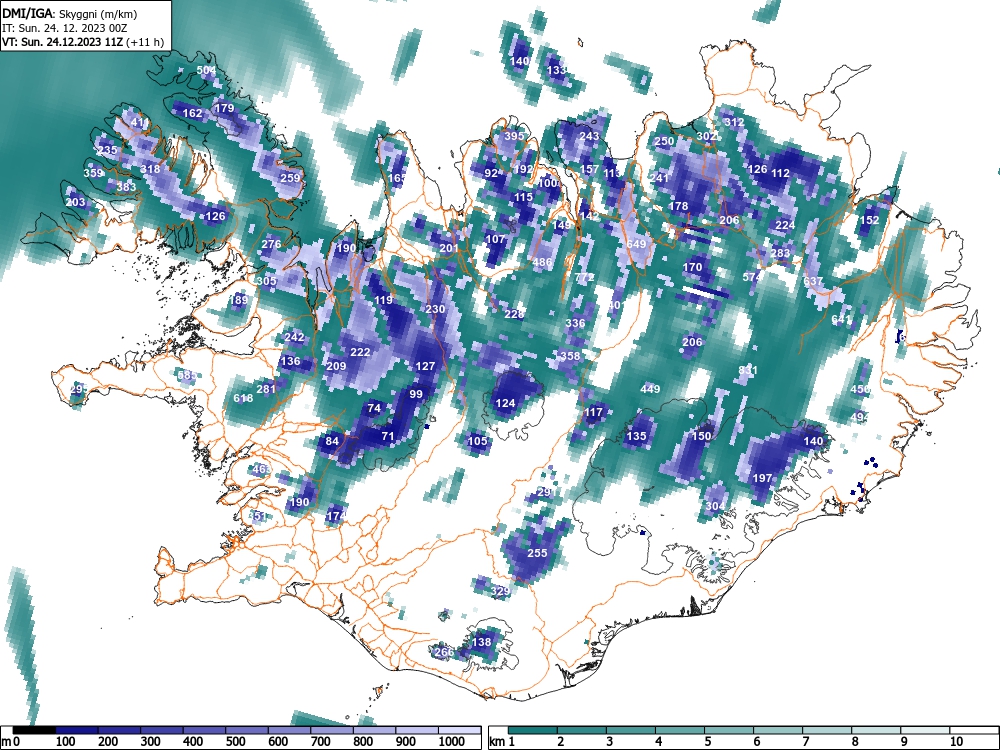Click the visibility value 649

tap(636, 244)
